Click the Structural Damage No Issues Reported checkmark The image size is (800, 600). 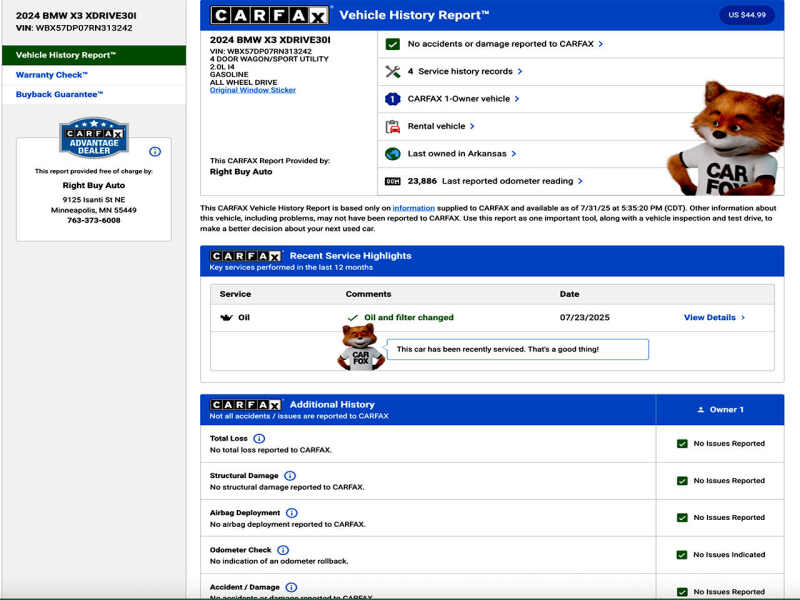[x=682, y=481]
